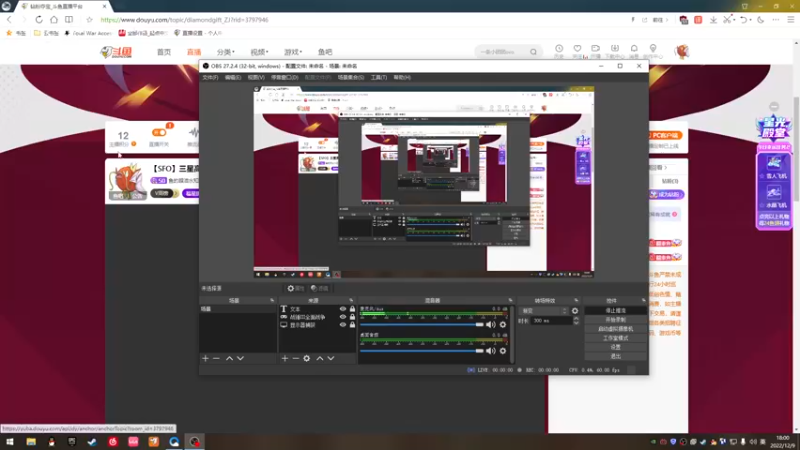Increase the transition duration stepper
800x450 pixels.
click(576, 318)
